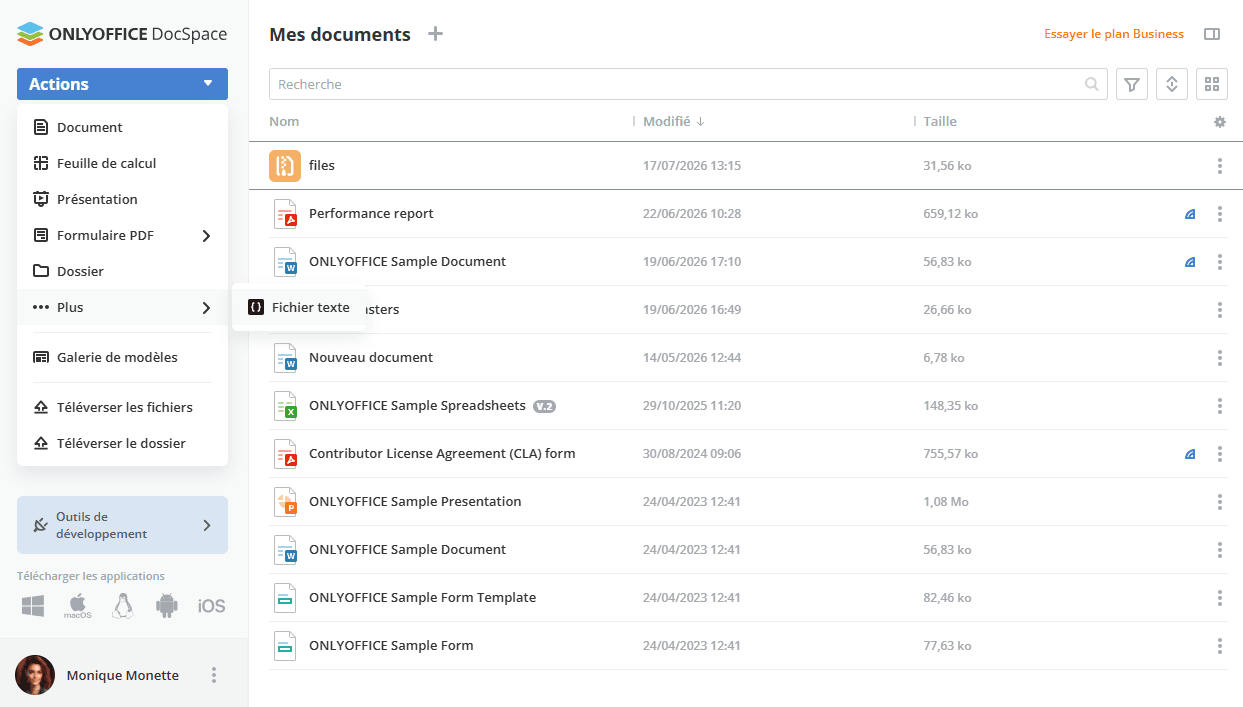This screenshot has height=707, width=1243.
Task: Select Dossier menu item
Action: (122, 271)
